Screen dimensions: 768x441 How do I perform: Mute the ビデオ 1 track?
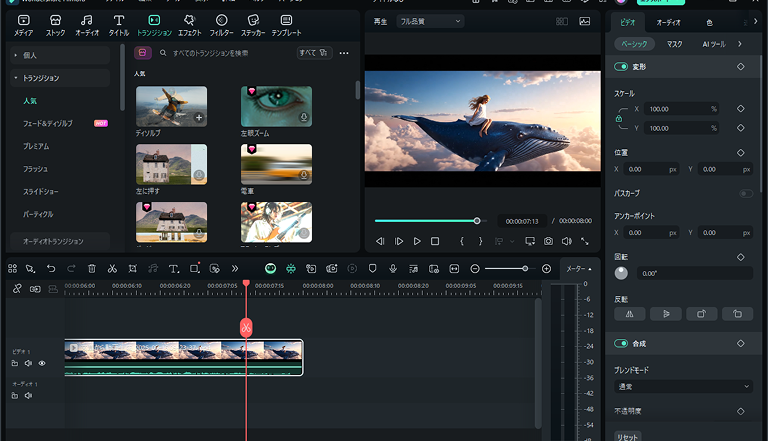28,363
